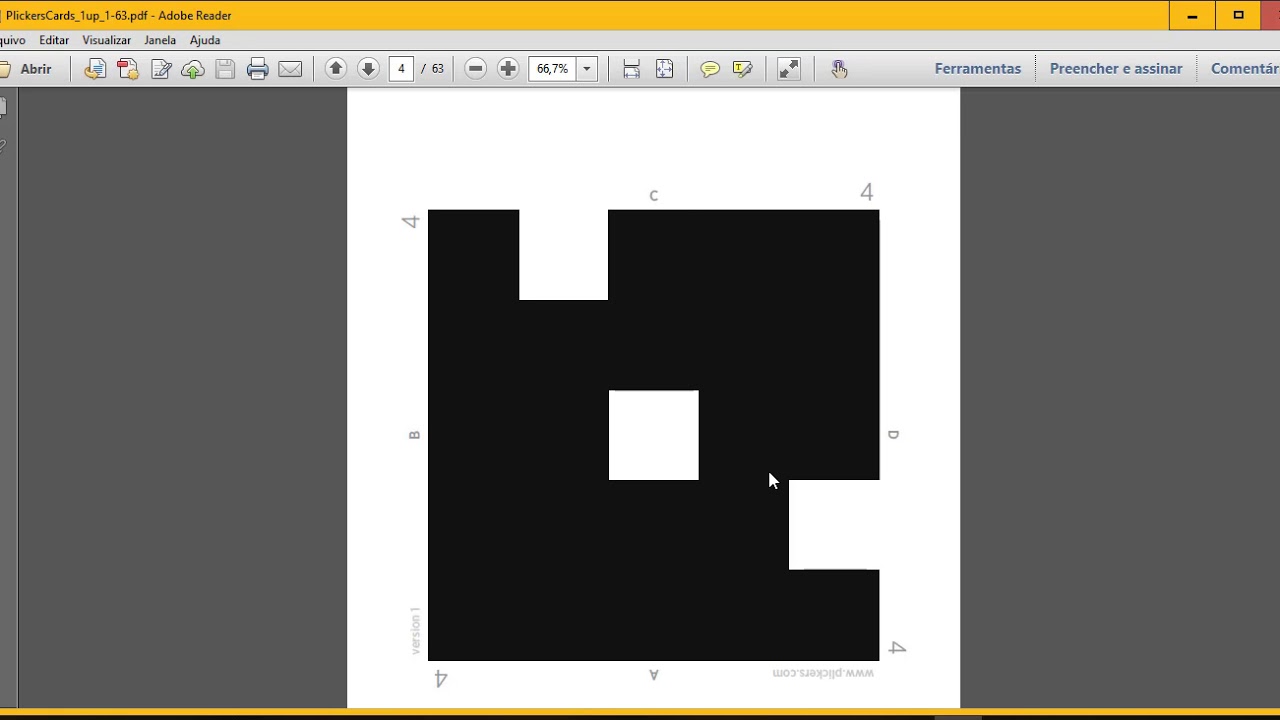Zoom in with the plus button
This screenshot has width=1280, height=720.
[x=508, y=68]
